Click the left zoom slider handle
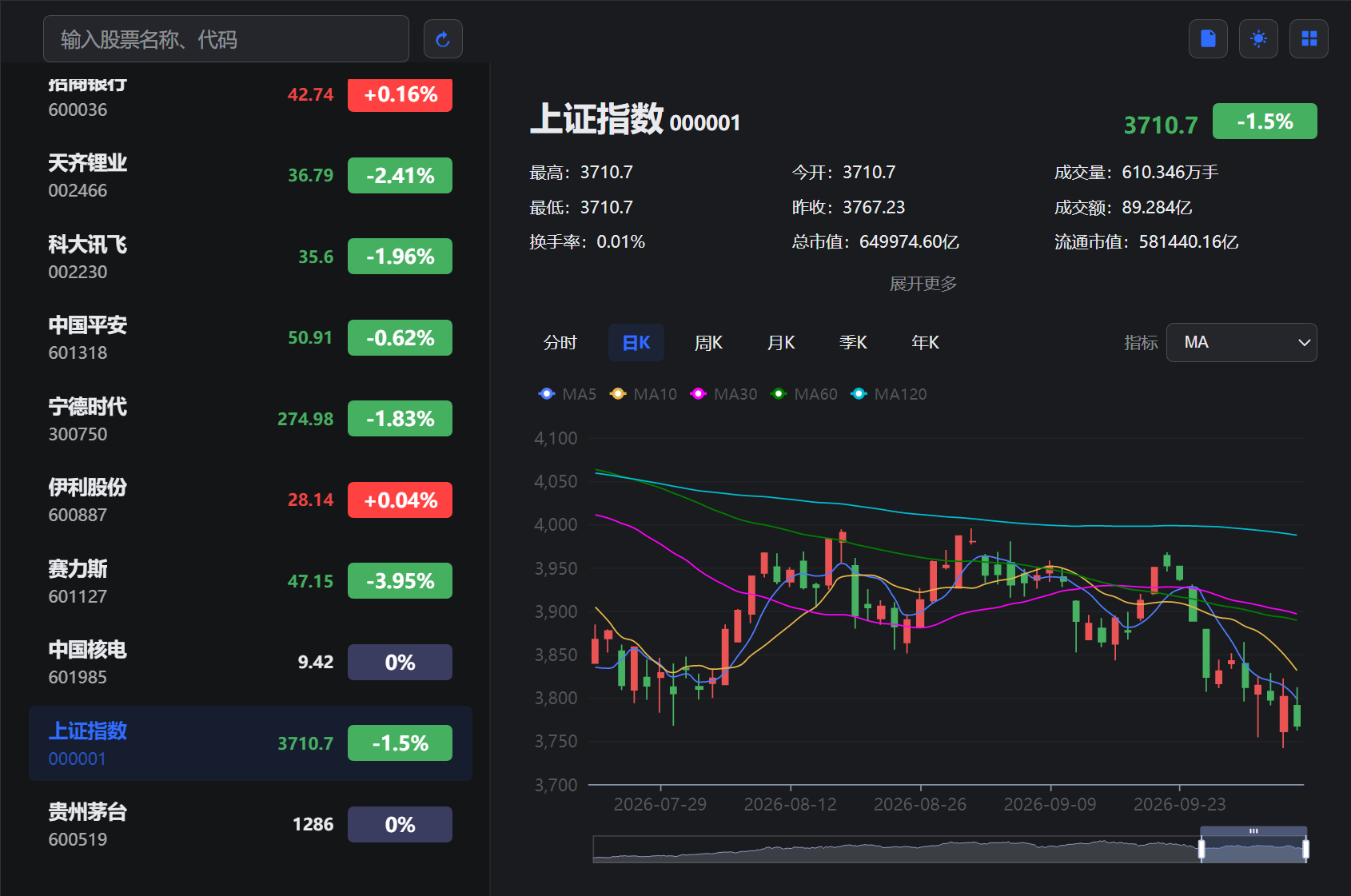 coord(1202,849)
